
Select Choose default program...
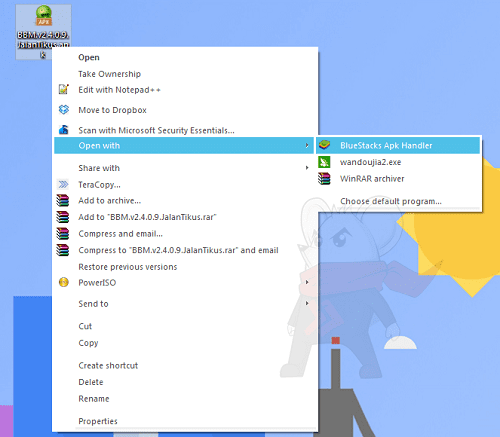[x=398, y=201]
